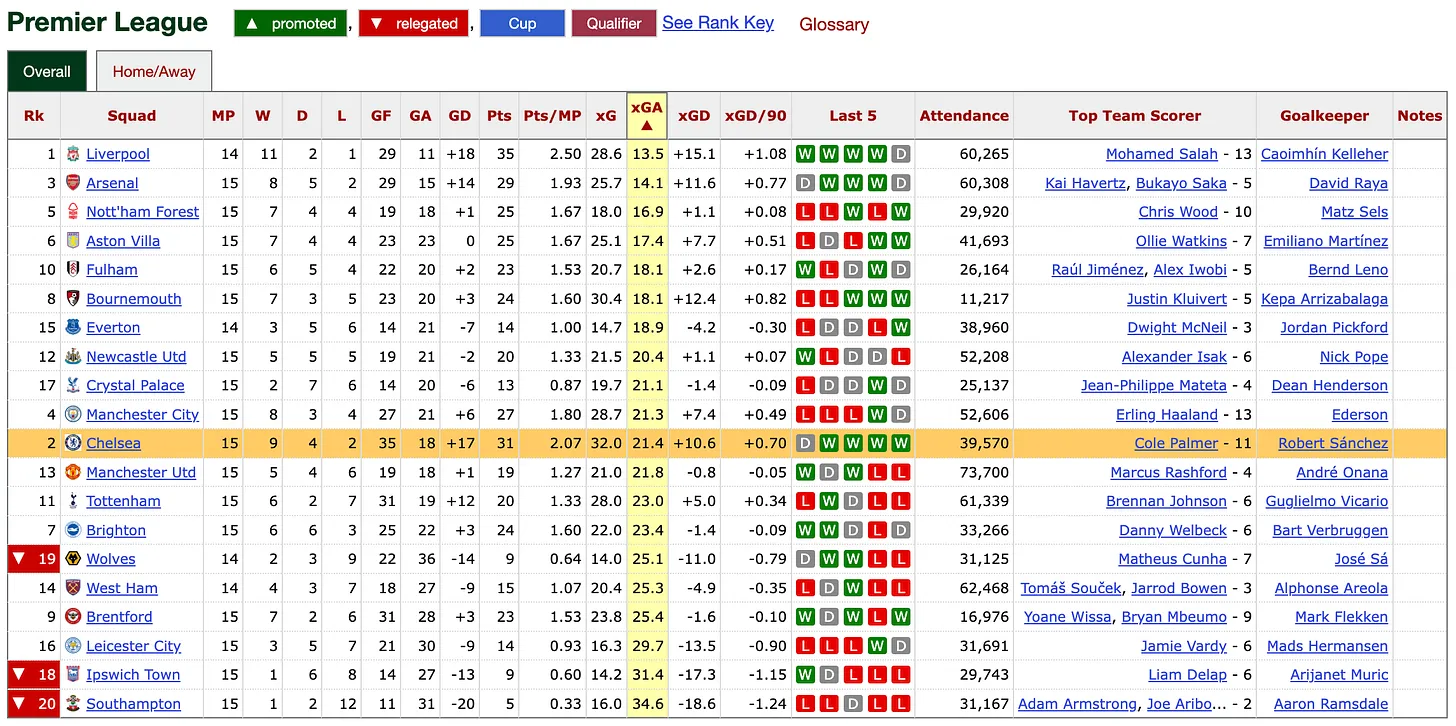Sort table by GD column header
This screenshot has height=726, width=1456.
pos(460,116)
